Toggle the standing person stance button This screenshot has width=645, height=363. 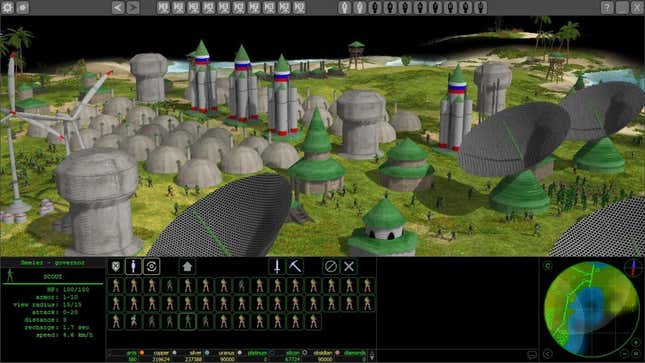133,266
